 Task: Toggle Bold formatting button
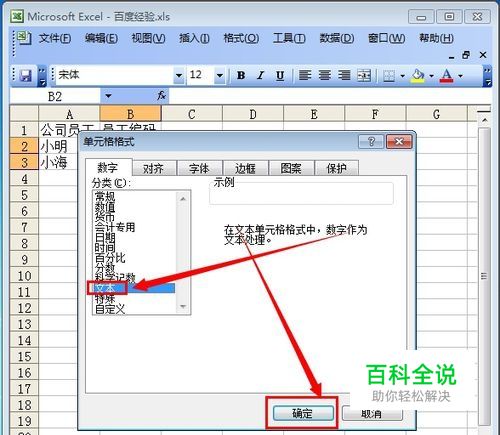coord(241,76)
